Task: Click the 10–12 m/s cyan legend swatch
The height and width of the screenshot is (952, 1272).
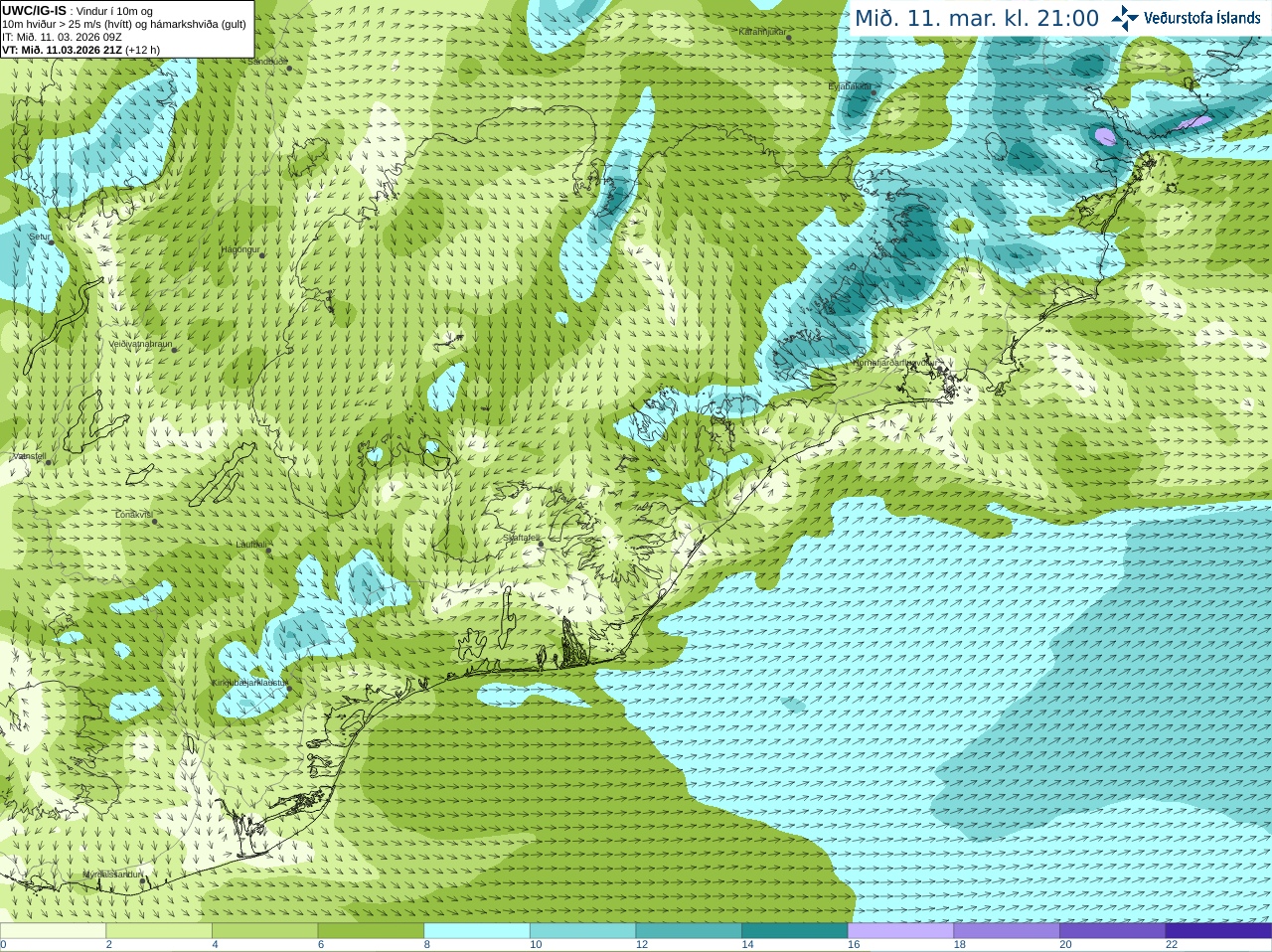Action: coord(582,931)
